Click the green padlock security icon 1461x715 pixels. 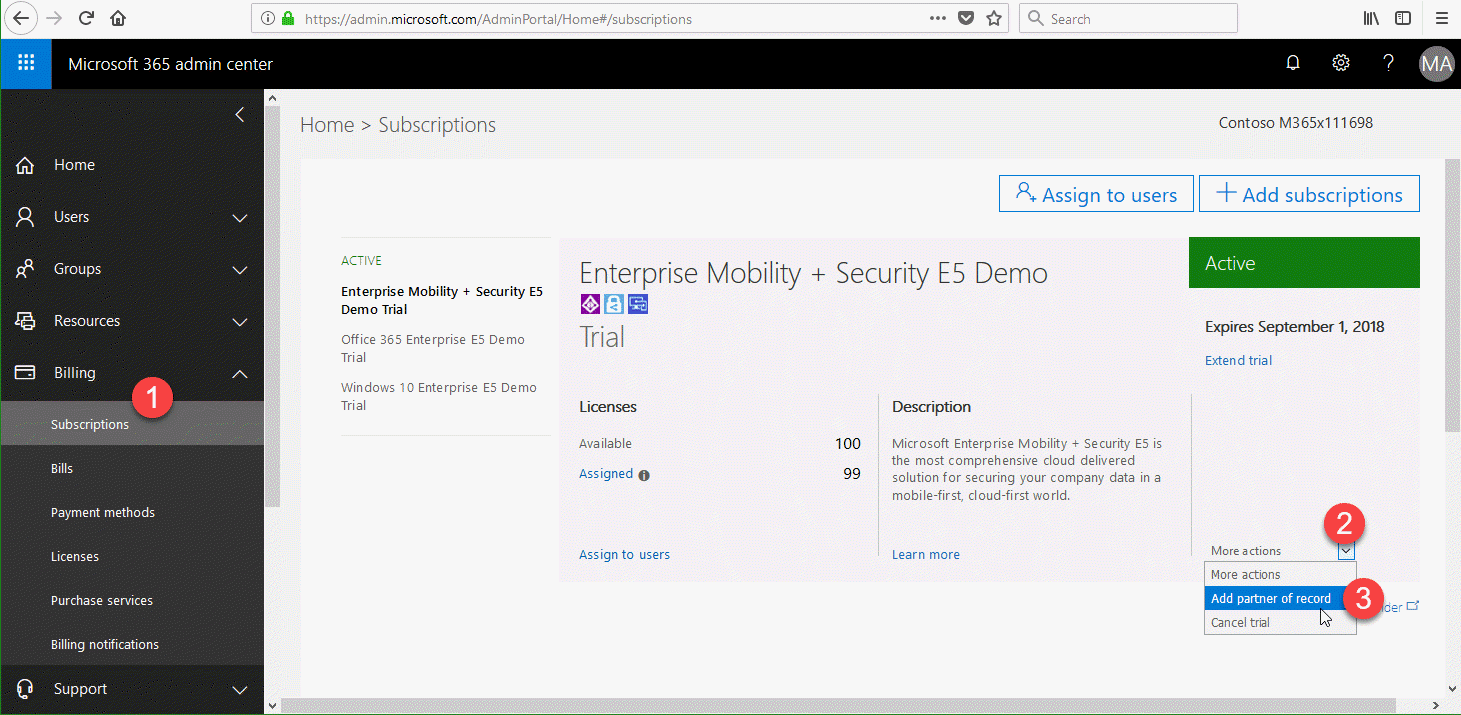(x=289, y=18)
